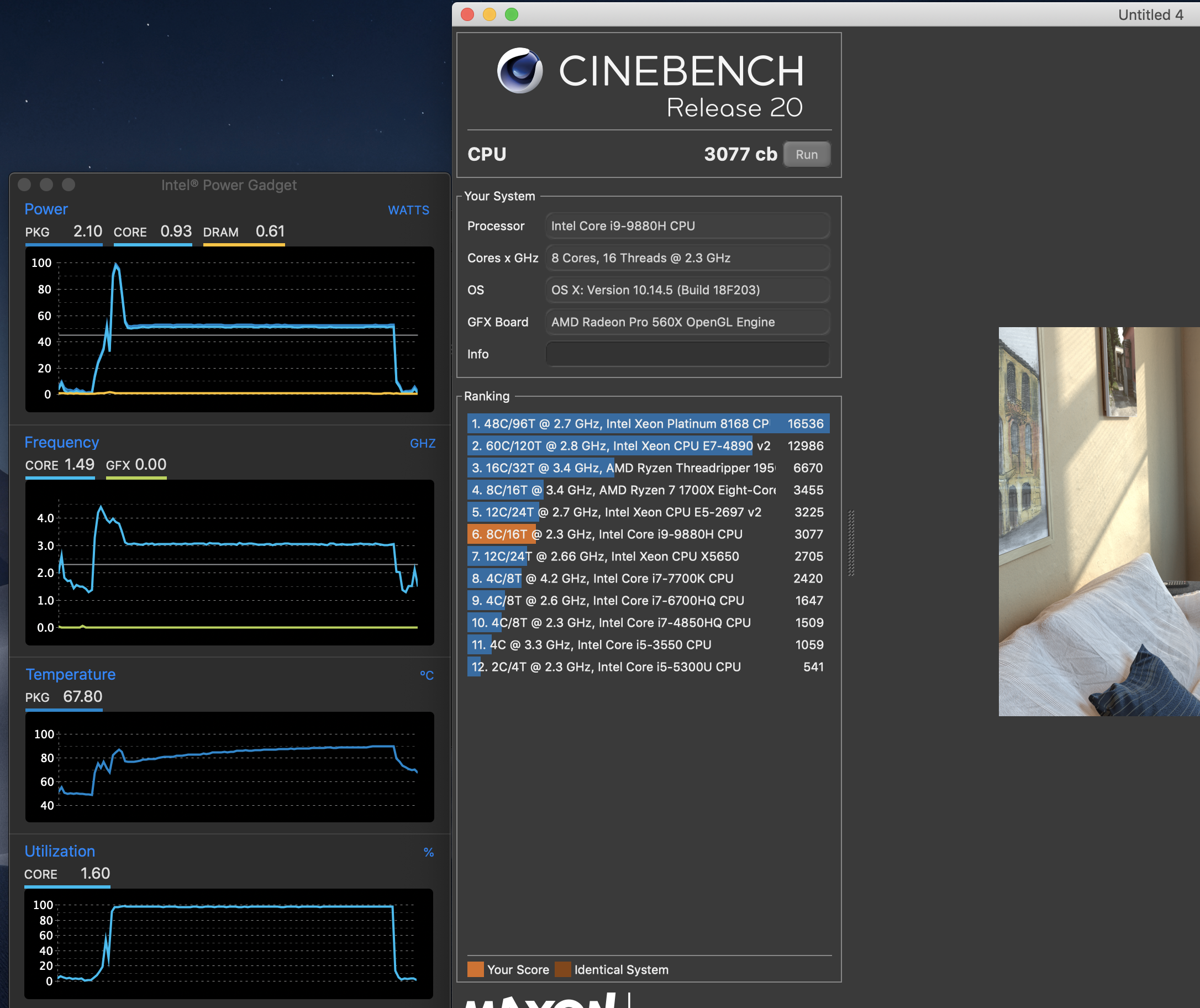Click the Utilization graph area
Image resolution: width=1200 pixels, height=1008 pixels.
229,943
